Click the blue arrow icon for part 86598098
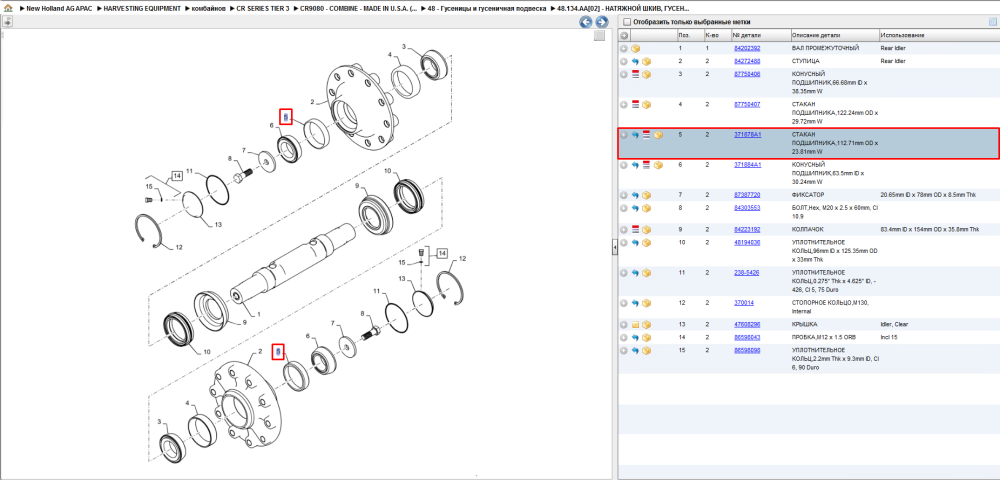This screenshot has width=1000, height=480. (x=635, y=351)
